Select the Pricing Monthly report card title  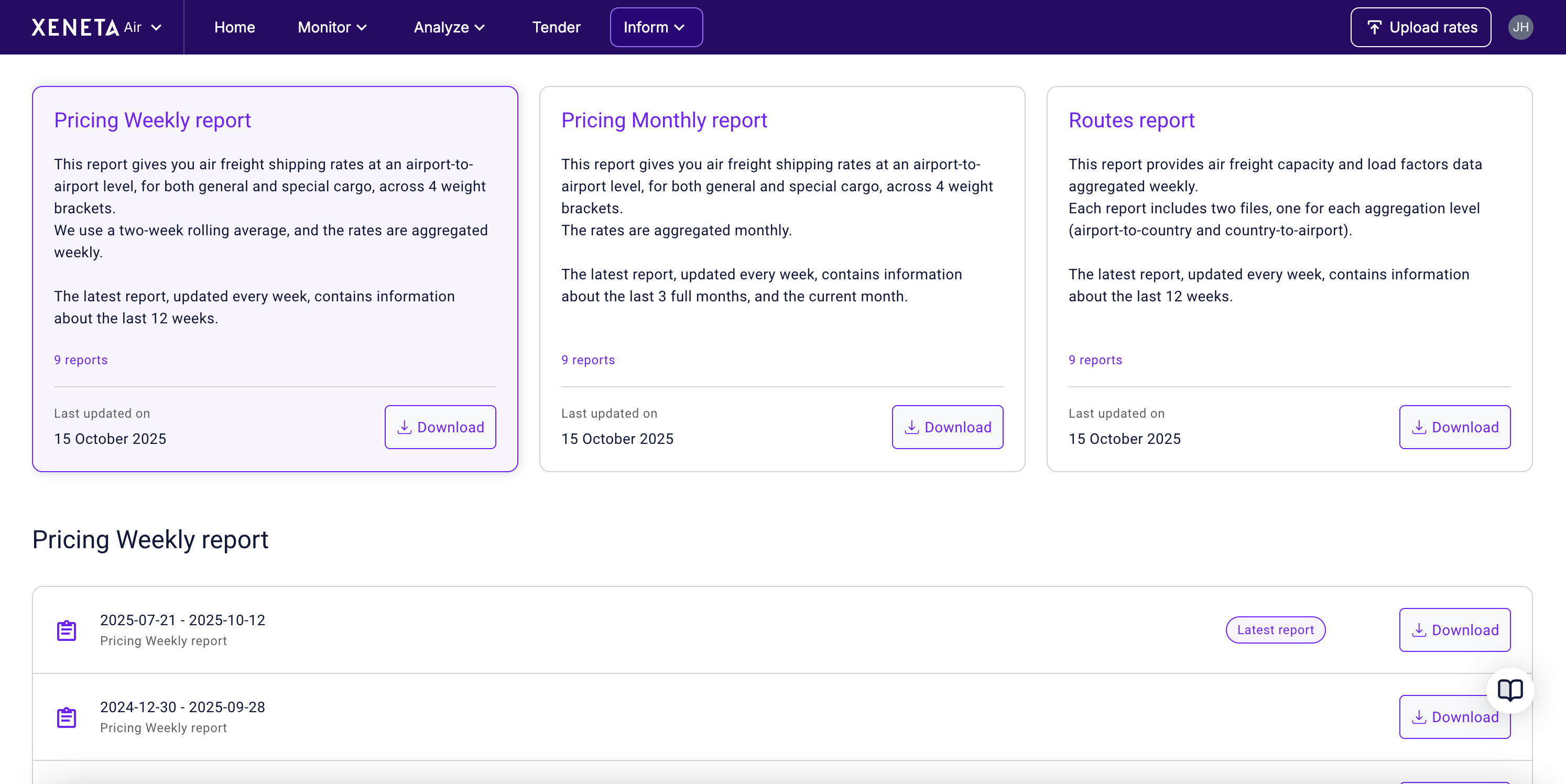[664, 121]
